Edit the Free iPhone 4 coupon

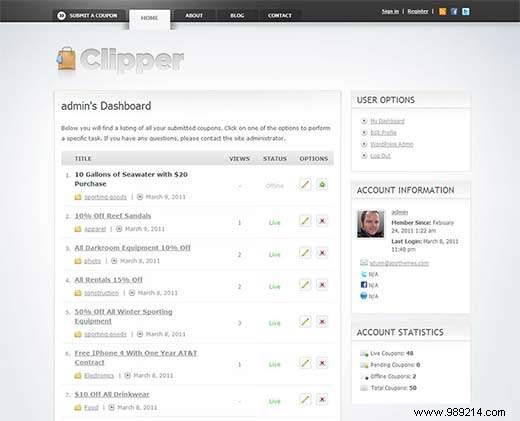(x=305, y=363)
